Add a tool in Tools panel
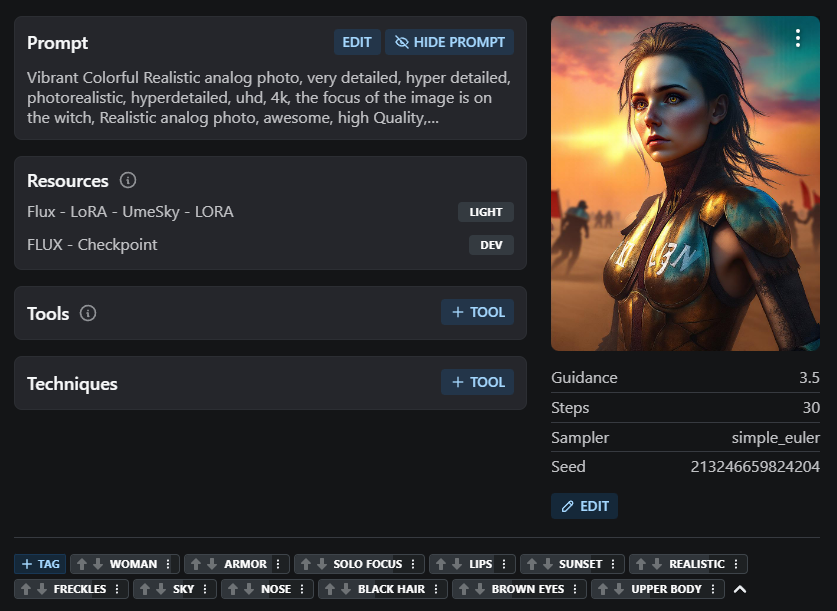The image size is (837, 611). tap(477, 312)
